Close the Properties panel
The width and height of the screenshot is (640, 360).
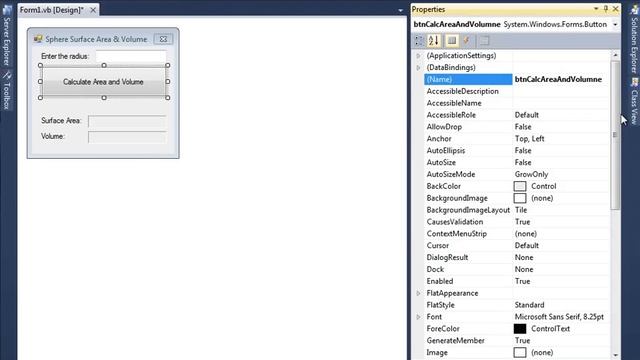(616, 9)
